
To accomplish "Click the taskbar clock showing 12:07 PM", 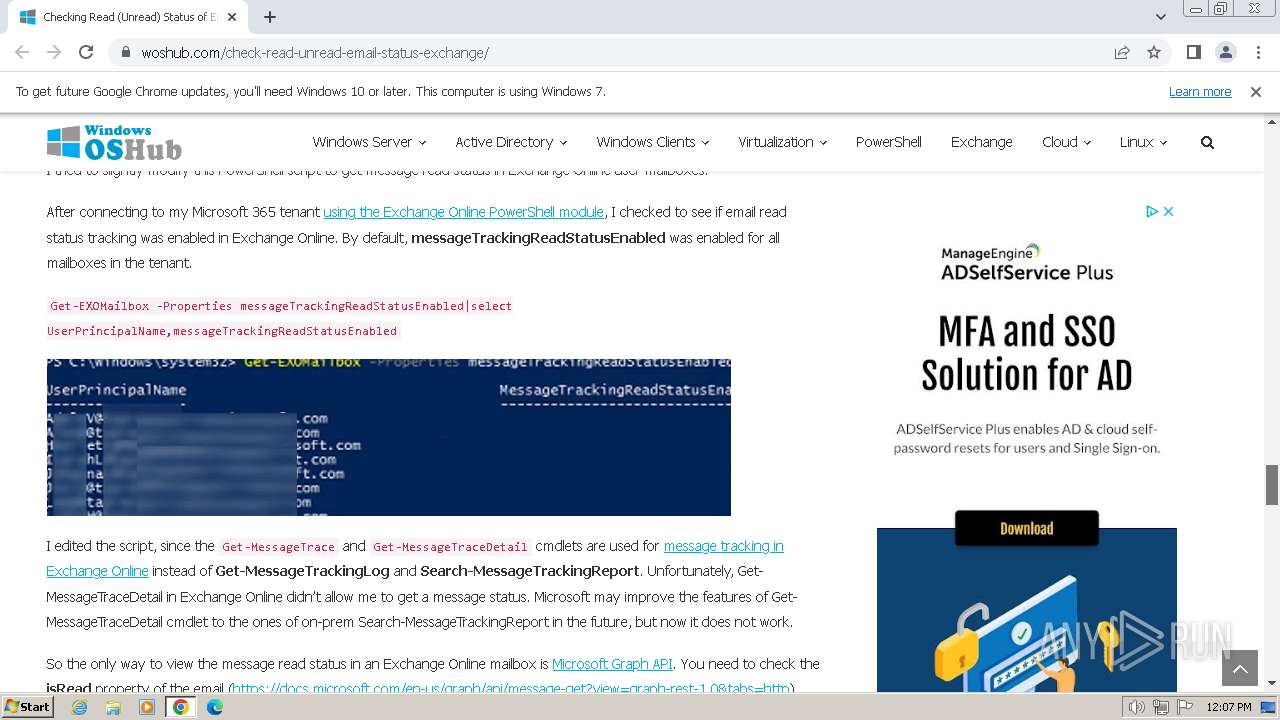I will coord(1229,707).
